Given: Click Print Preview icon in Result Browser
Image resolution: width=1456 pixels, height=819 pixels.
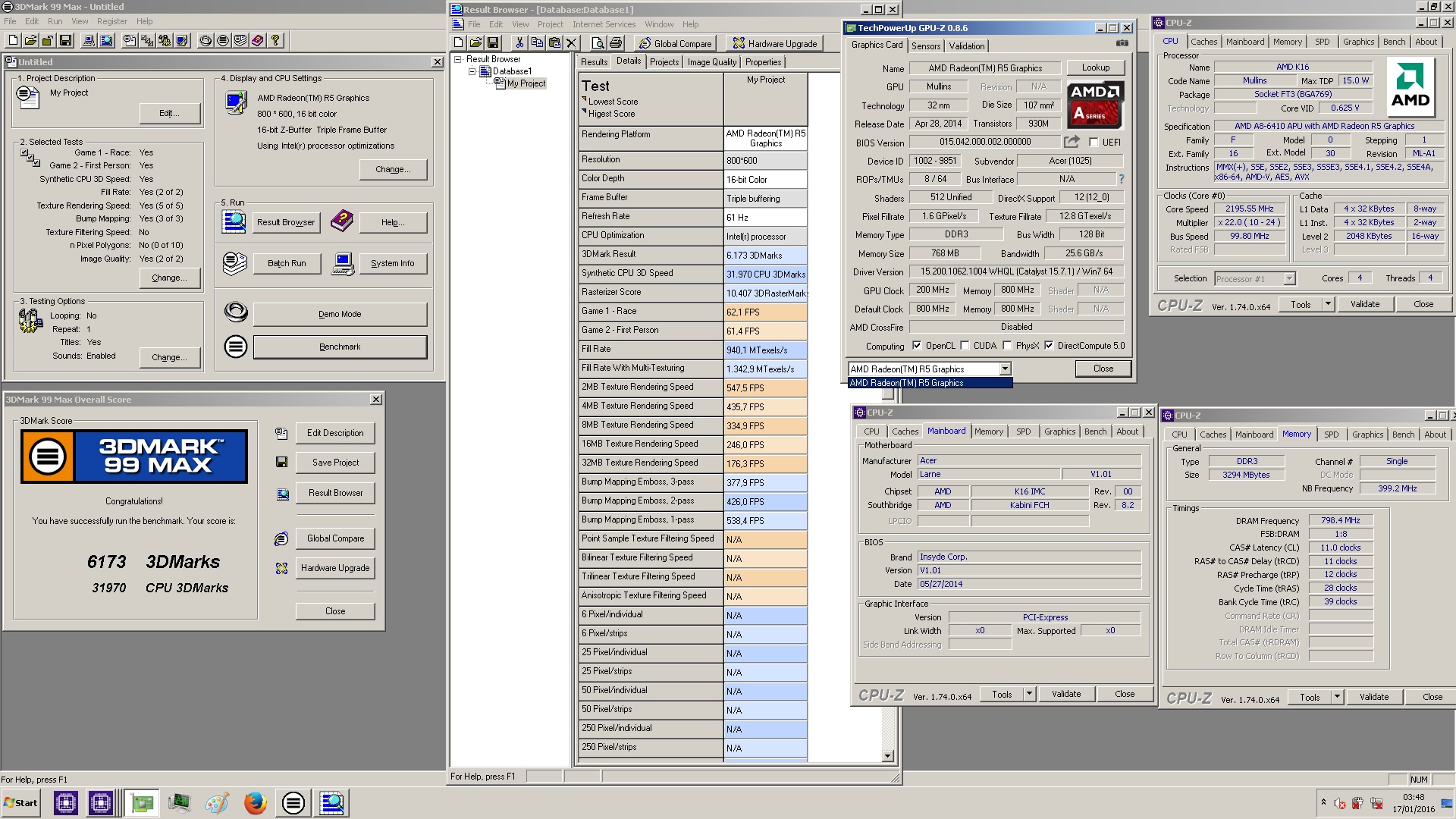Looking at the screenshot, I should pos(598,43).
